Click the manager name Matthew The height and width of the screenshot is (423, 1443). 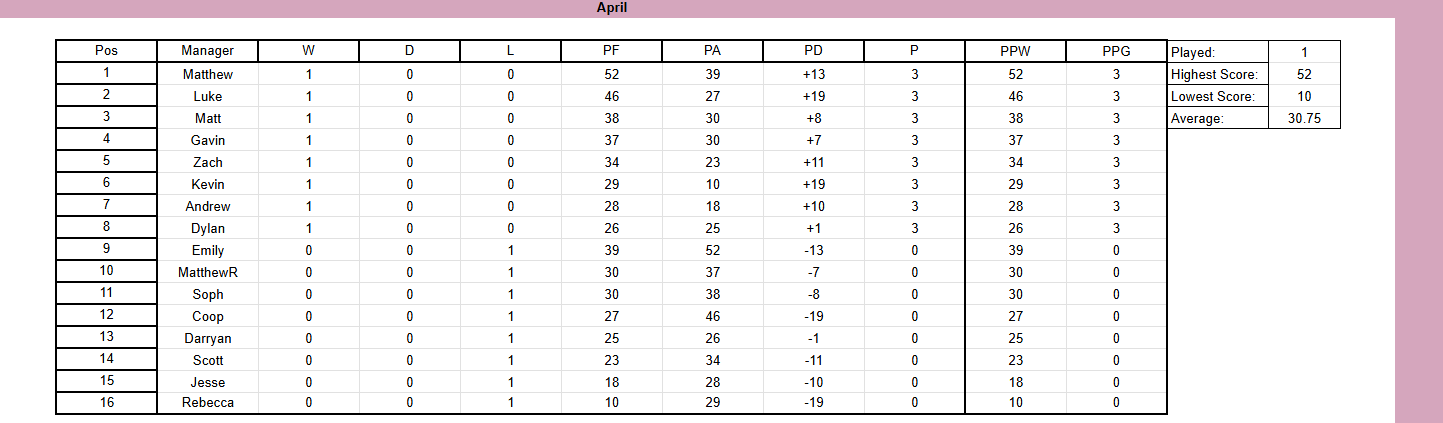click(x=207, y=74)
